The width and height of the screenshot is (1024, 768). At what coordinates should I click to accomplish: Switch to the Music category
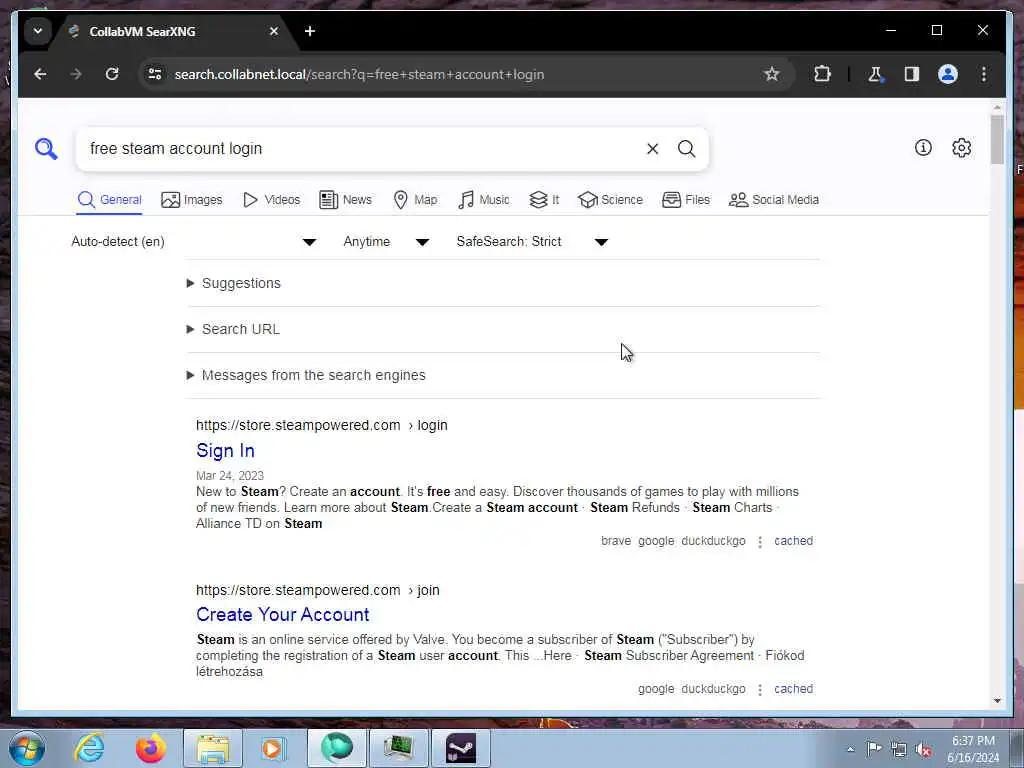coord(484,200)
